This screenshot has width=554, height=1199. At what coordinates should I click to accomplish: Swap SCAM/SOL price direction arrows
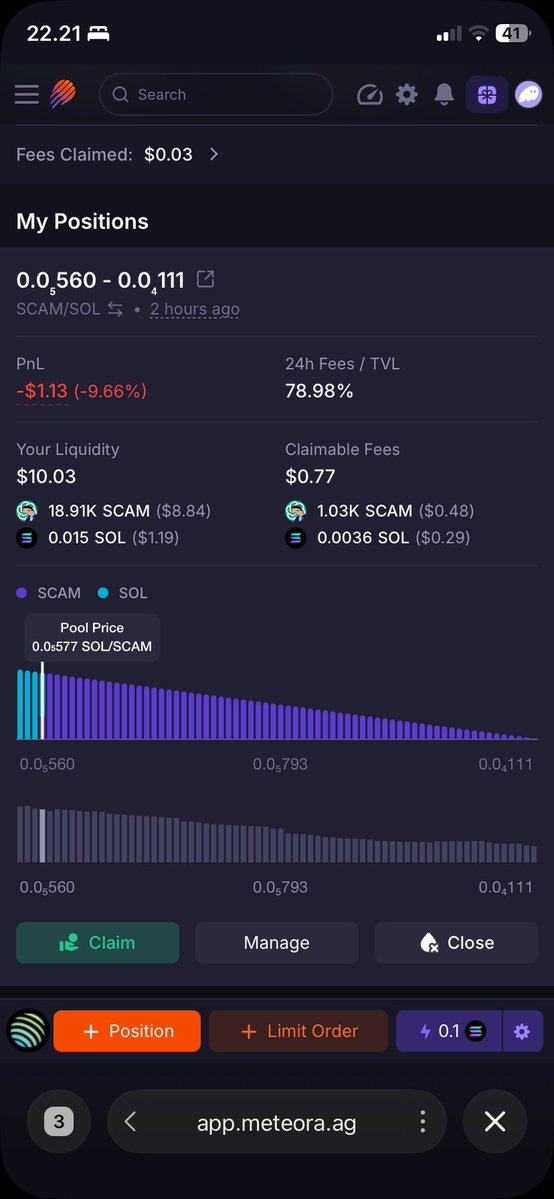point(115,310)
